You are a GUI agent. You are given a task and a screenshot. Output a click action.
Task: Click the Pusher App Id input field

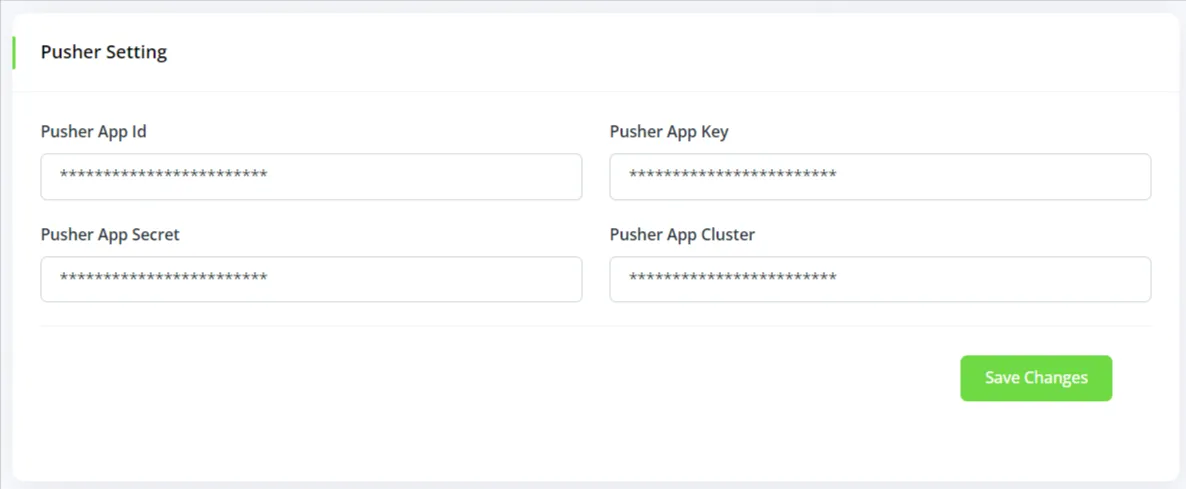[310, 177]
